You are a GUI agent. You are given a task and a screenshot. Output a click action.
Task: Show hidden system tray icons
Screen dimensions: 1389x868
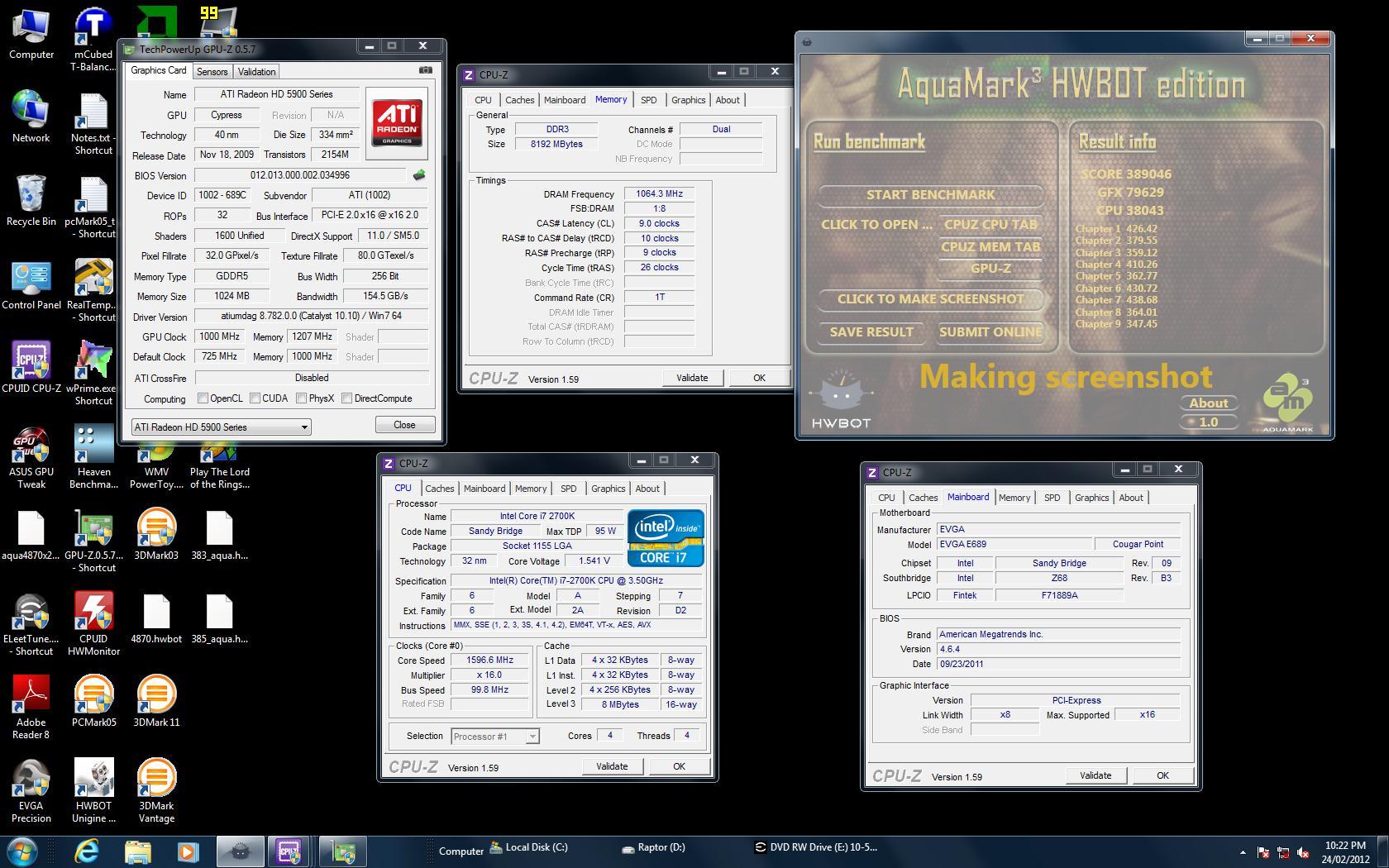tap(1243, 852)
